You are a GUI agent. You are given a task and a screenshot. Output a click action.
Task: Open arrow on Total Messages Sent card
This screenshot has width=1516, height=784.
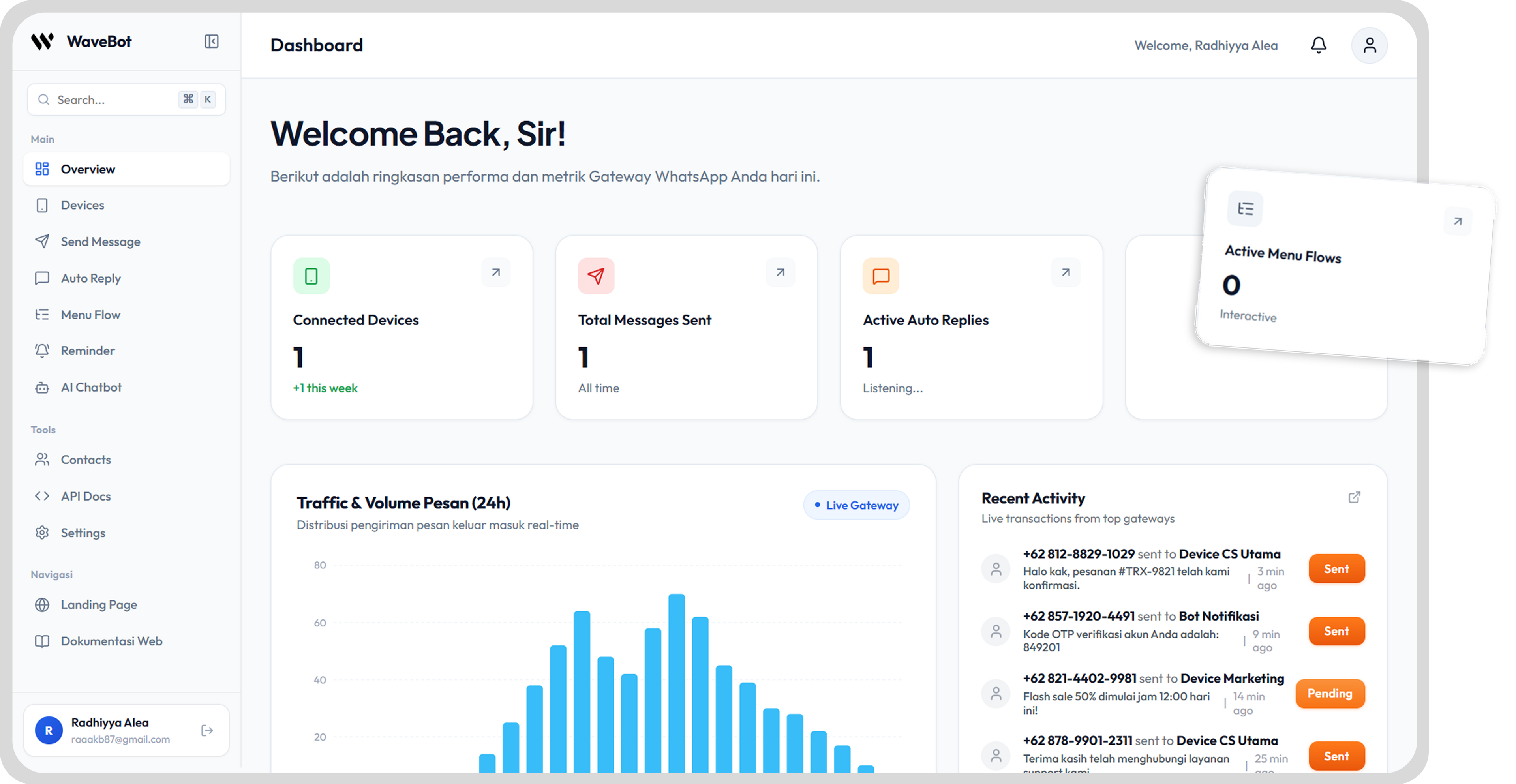[781, 272]
